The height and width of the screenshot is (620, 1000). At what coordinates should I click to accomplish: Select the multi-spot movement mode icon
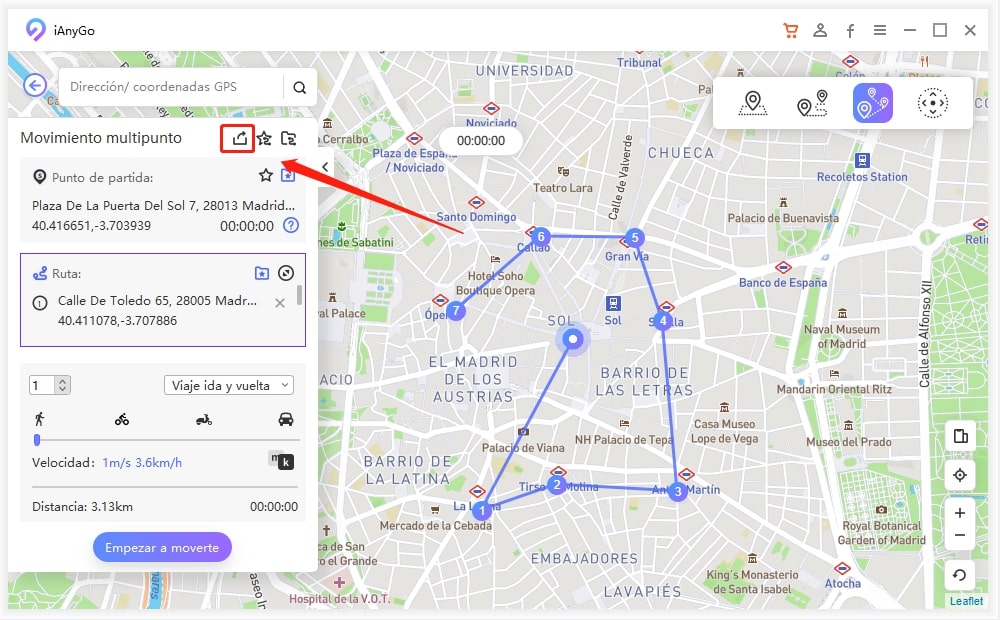point(872,103)
